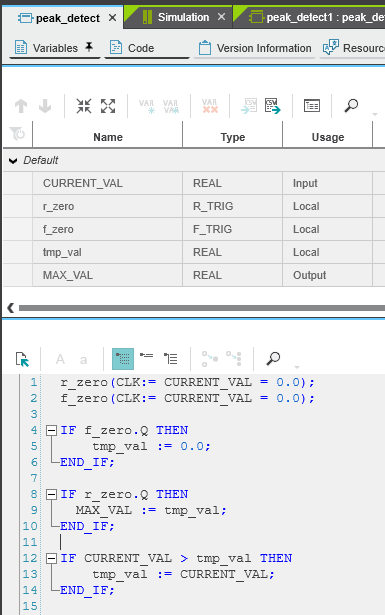
Task: Toggle the variable filter icon
Action: point(17,134)
